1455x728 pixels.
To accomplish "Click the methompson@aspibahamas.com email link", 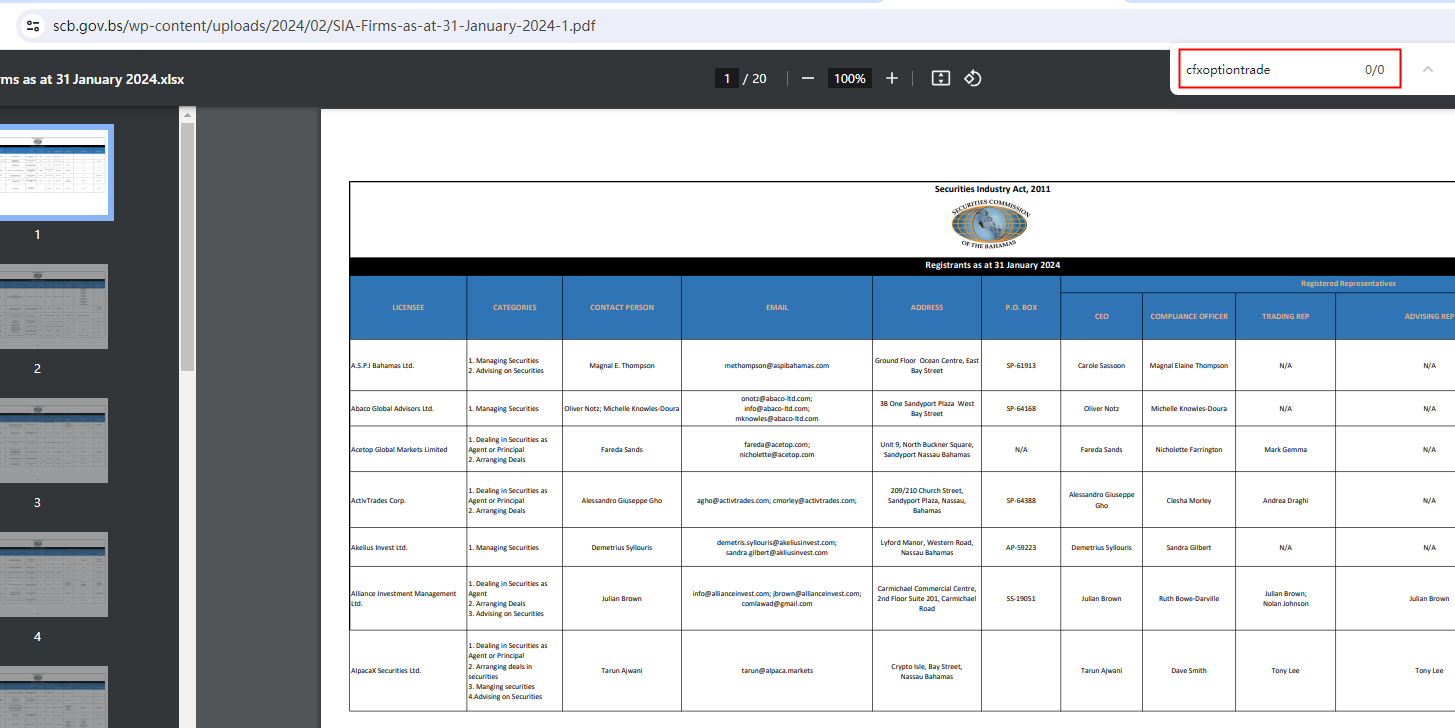I will tap(776, 366).
